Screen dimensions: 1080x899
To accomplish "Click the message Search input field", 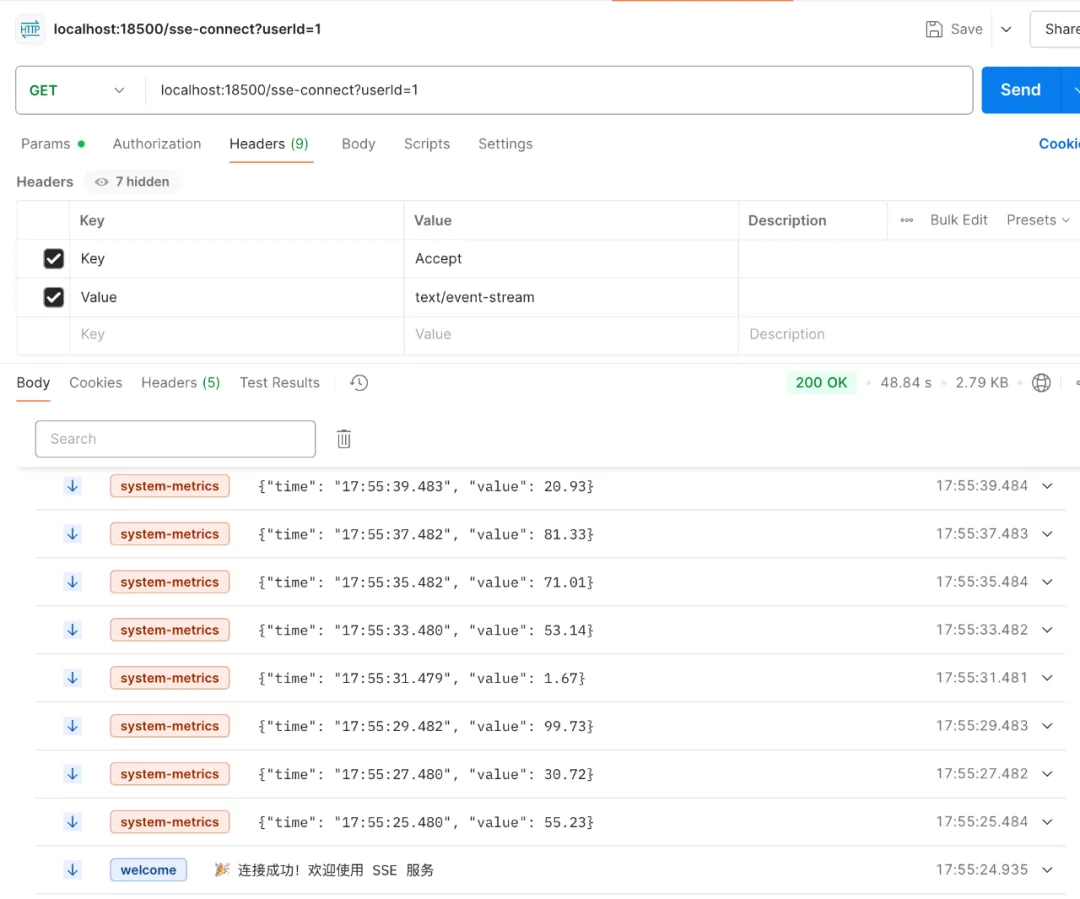I will coord(175,439).
